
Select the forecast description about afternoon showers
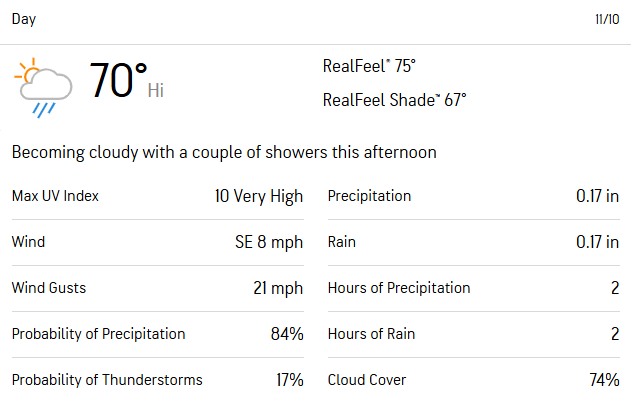[224, 153]
